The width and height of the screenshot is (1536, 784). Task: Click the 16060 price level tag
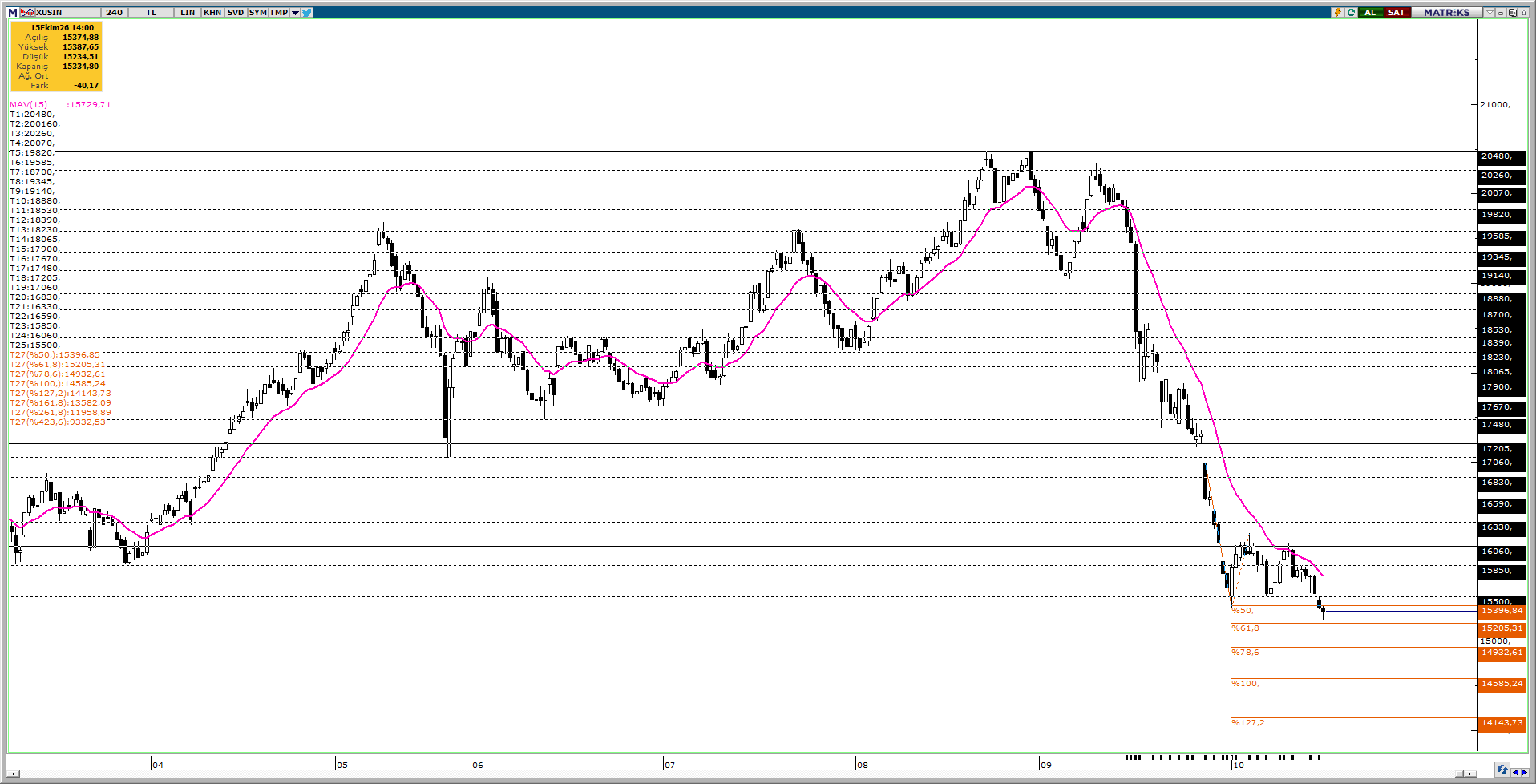[x=1502, y=552]
